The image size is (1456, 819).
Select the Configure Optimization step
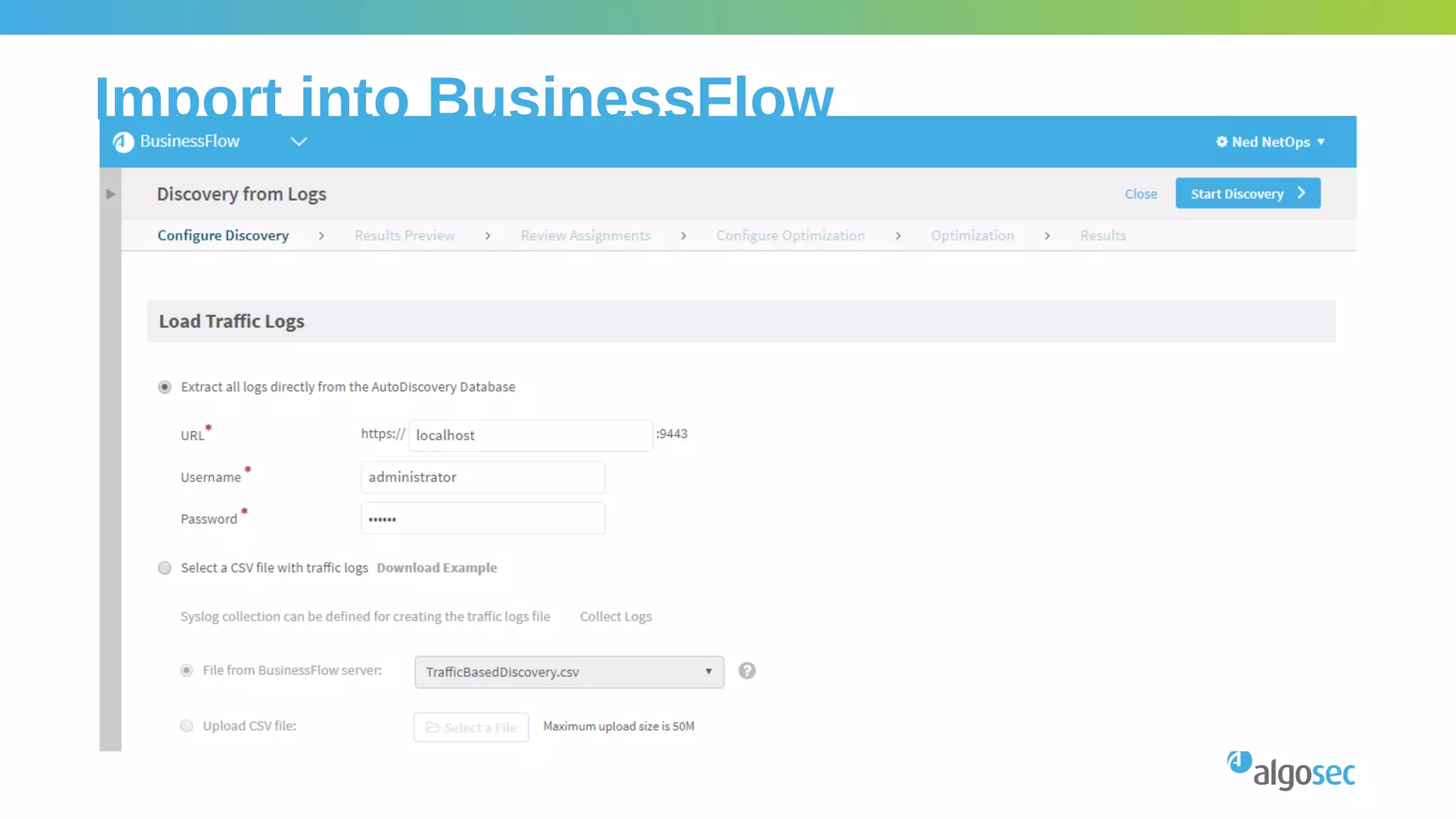[791, 235]
